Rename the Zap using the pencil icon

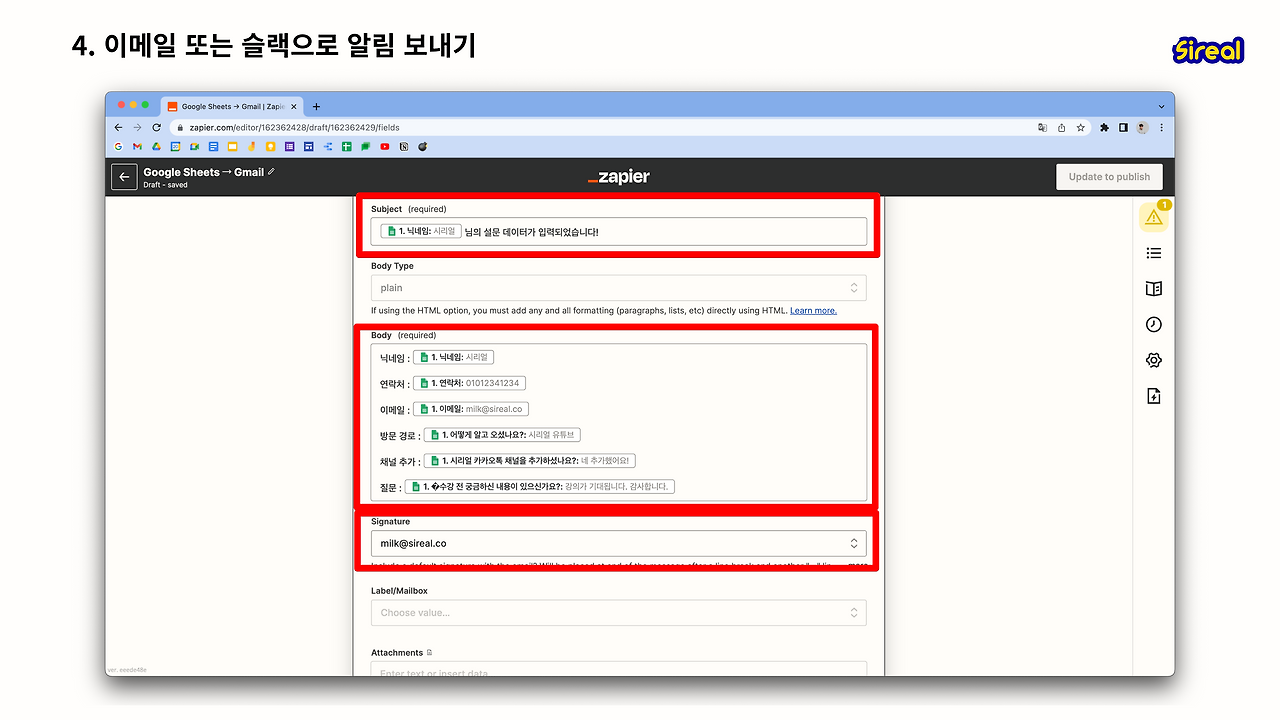coord(271,172)
